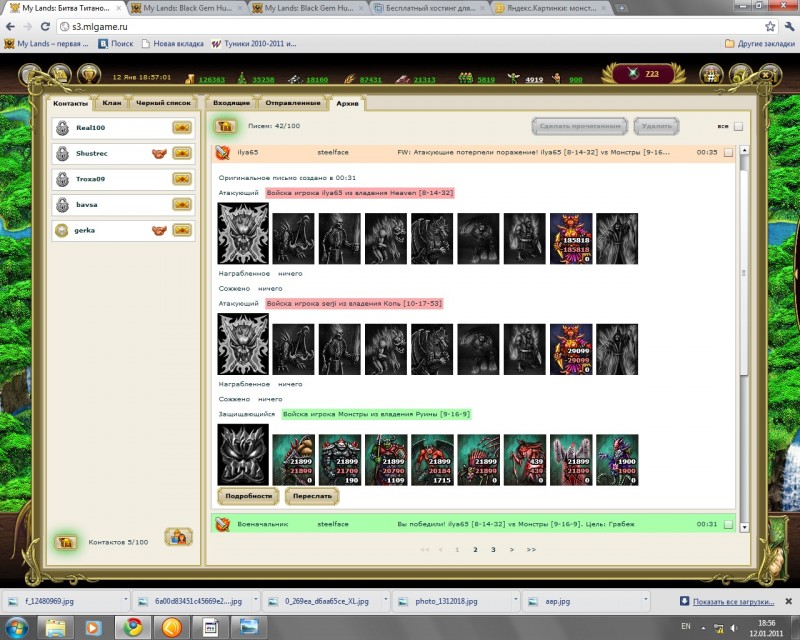The width and height of the screenshot is (800, 640).
Task: Click the add contact people icon
Action: 178,537
